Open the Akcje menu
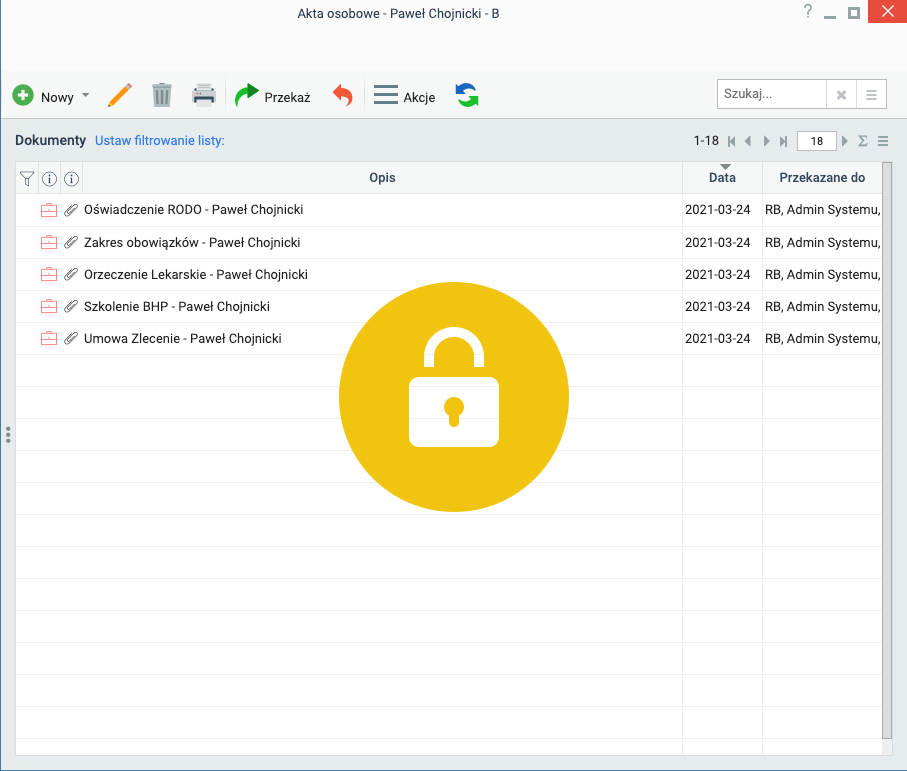The height and width of the screenshot is (771, 907). tap(404, 96)
